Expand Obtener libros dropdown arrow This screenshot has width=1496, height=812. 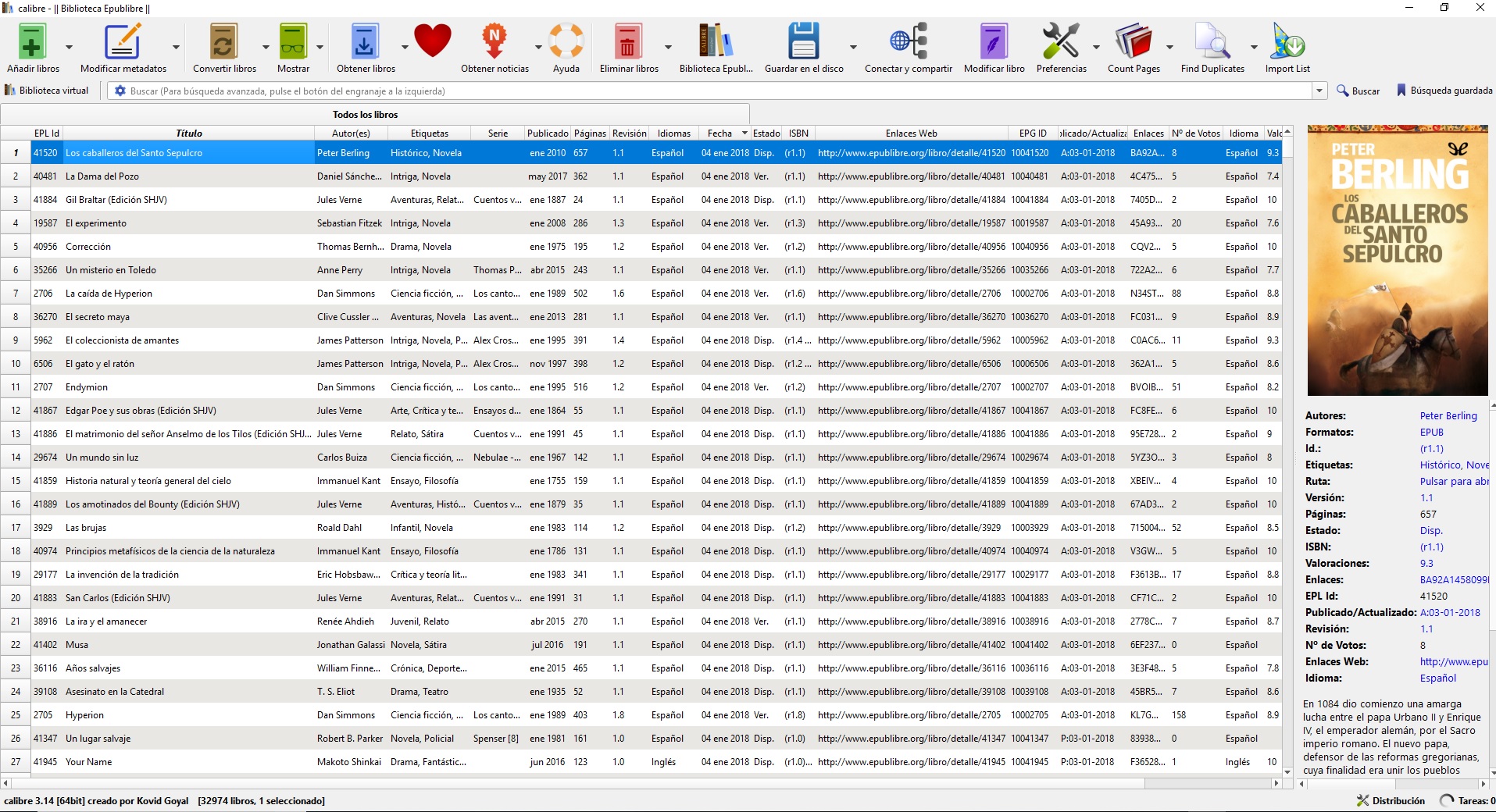point(405,47)
